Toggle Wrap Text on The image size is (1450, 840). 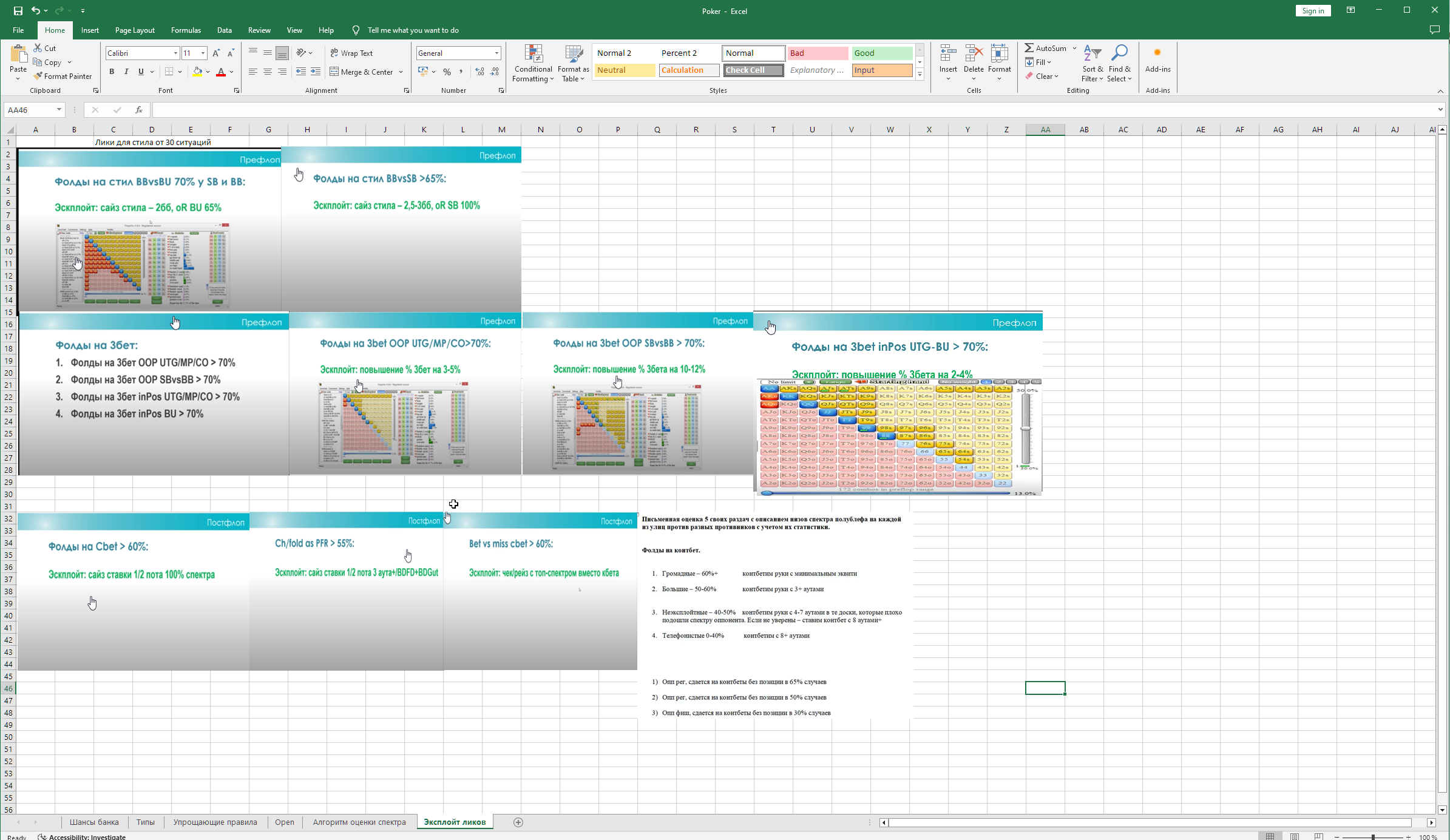pos(351,53)
